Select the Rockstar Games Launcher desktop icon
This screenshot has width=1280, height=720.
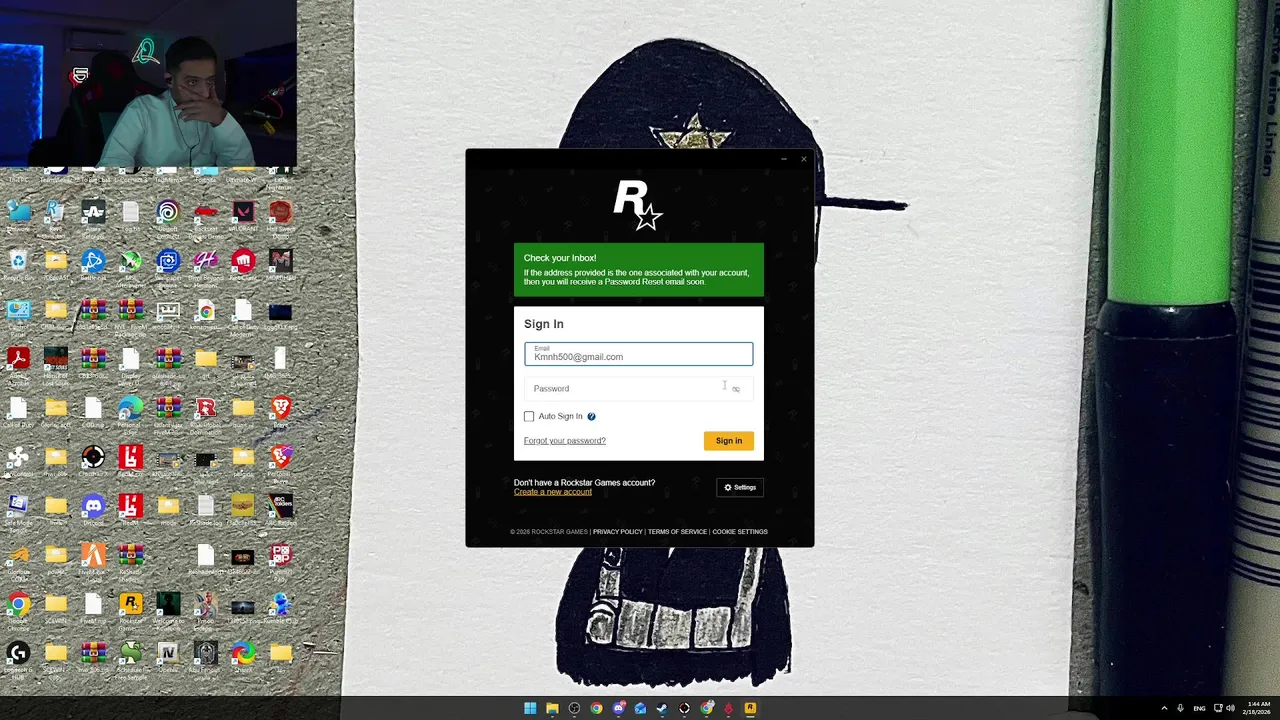[131, 609]
